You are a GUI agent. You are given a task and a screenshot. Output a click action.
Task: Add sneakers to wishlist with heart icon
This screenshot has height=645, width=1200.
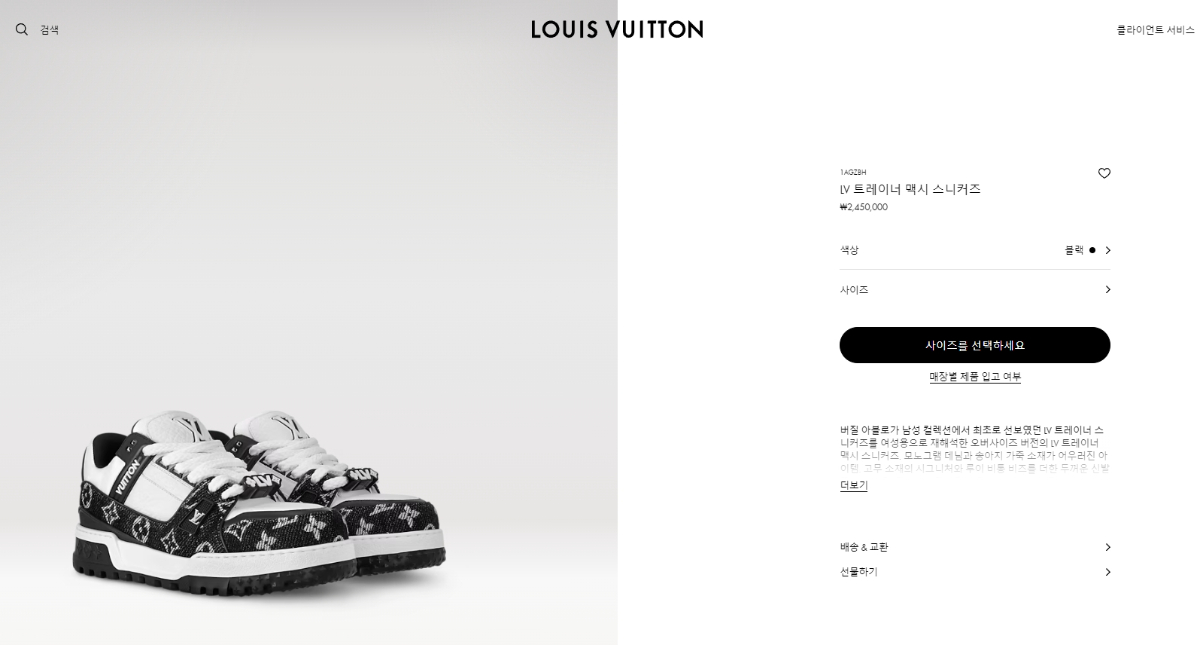1104,173
